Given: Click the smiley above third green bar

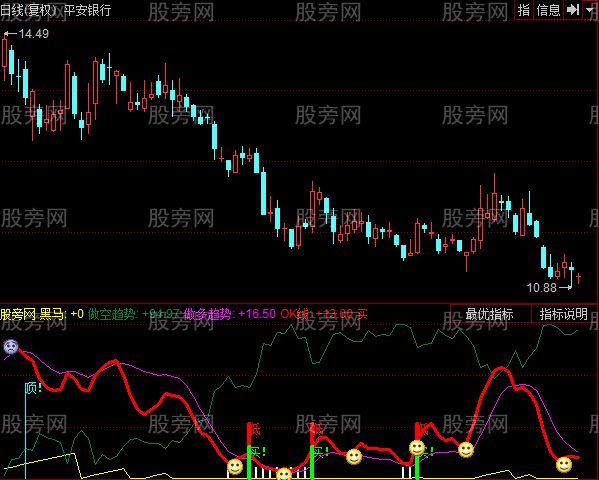Looking at the screenshot, I should pyautogui.click(x=417, y=448).
